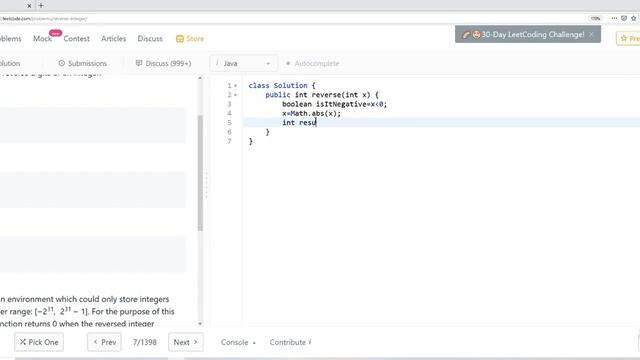This screenshot has height=360, width=640.
Task: Click the 7/1398 problem counter
Action: (x=144, y=342)
